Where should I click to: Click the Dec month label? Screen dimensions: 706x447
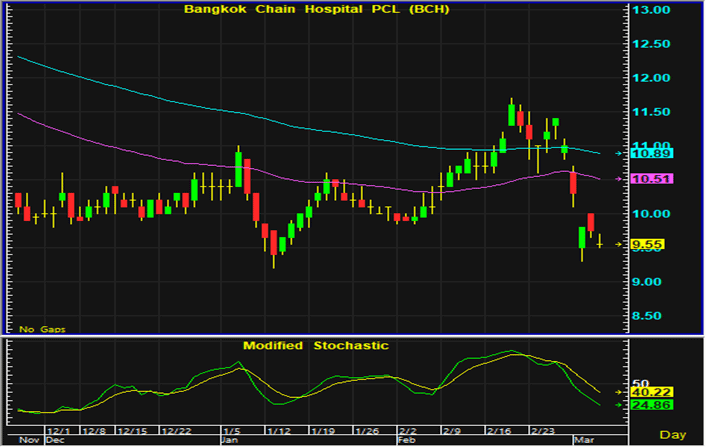coord(56,440)
